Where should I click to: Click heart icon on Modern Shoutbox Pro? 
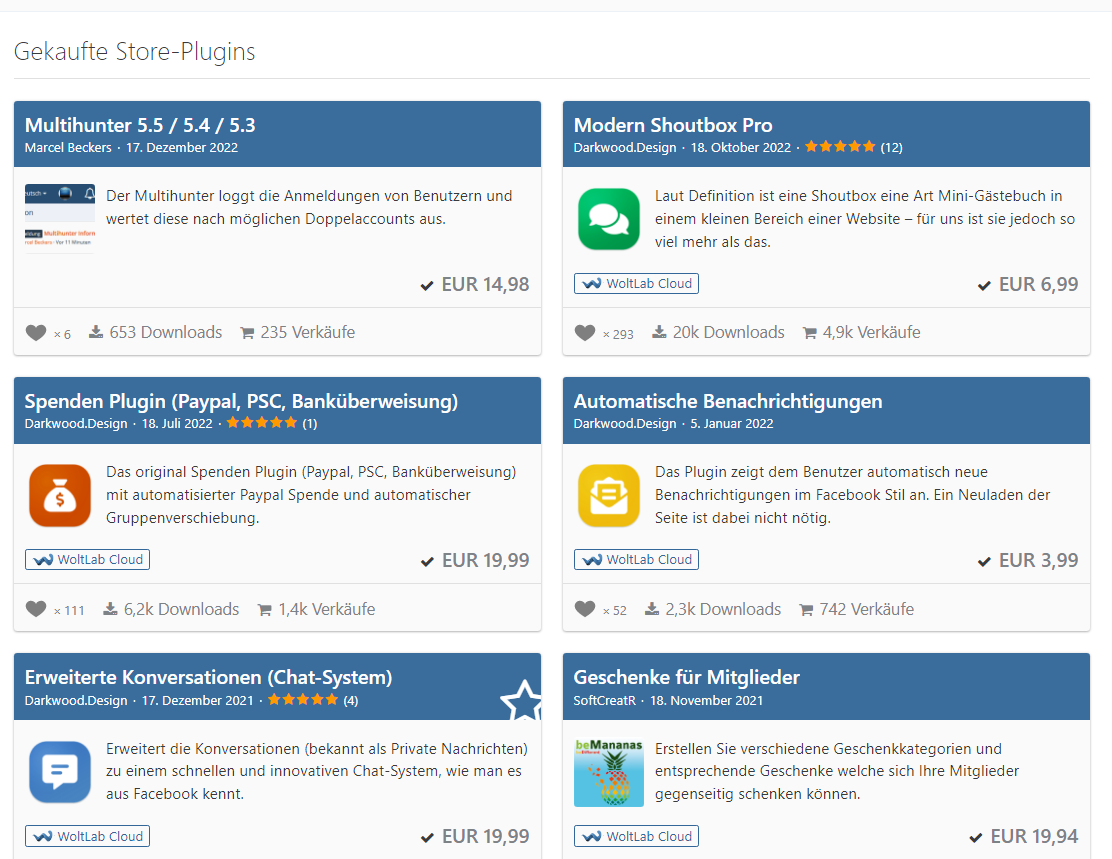(x=585, y=333)
